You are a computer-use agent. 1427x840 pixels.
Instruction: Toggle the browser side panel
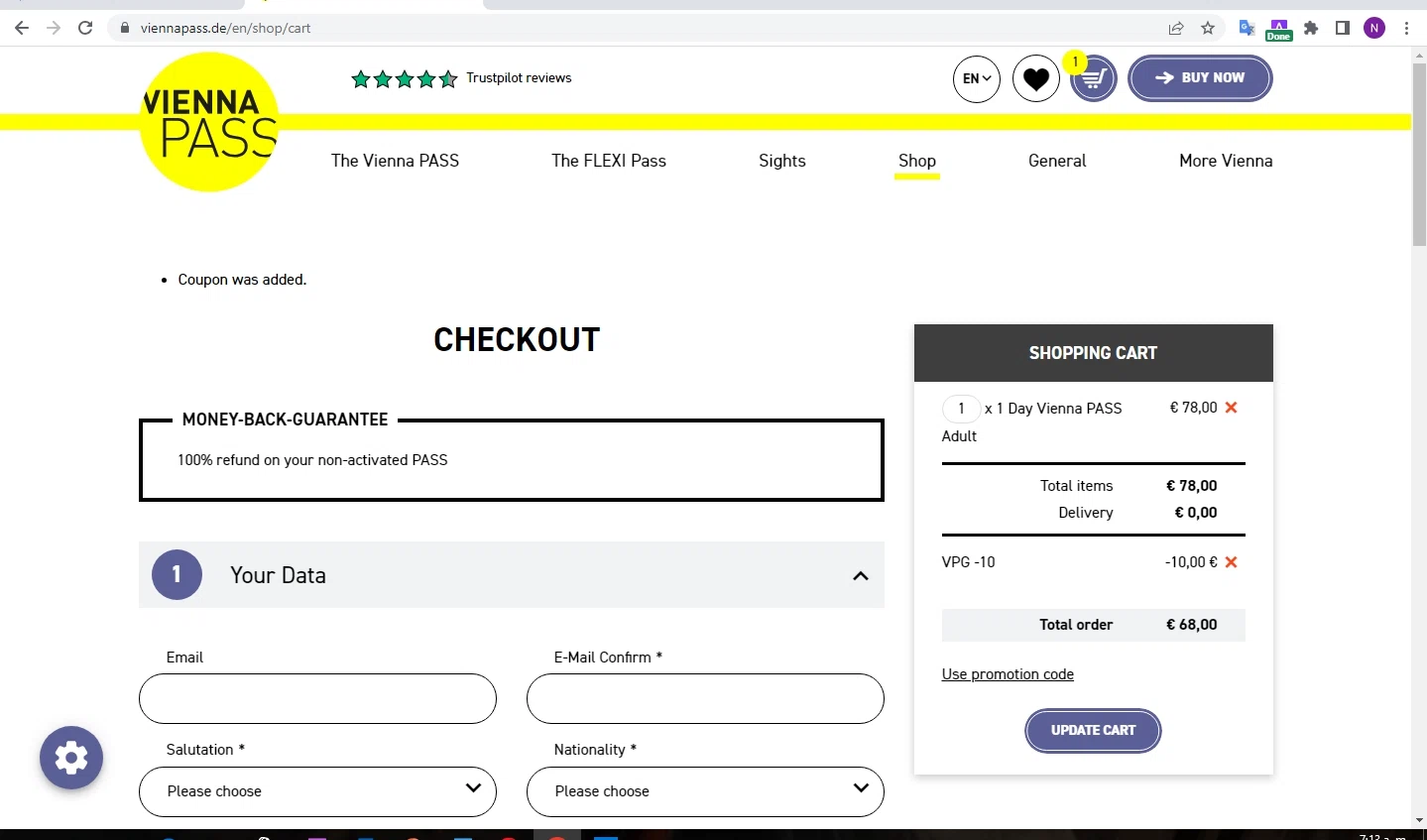pyautogui.click(x=1343, y=28)
